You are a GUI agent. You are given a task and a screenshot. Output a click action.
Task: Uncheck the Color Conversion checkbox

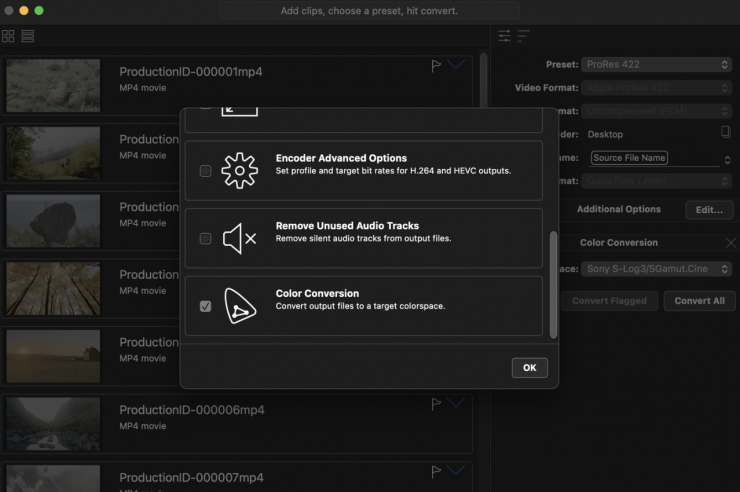click(x=206, y=307)
